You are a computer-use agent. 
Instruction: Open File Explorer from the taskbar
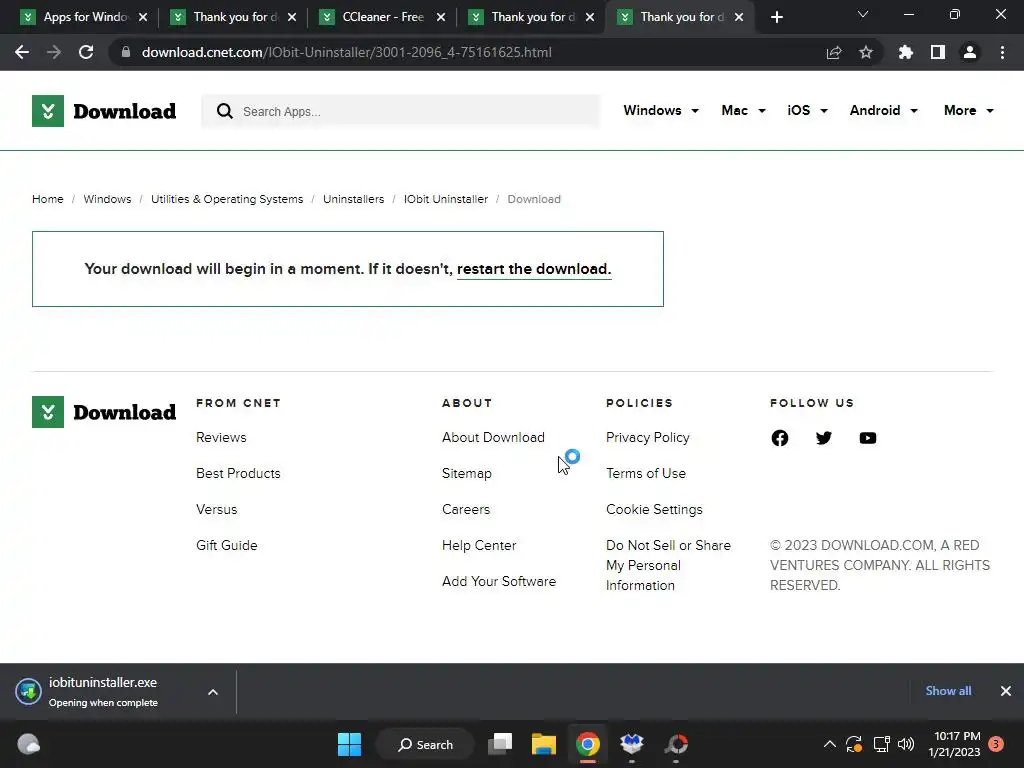pos(544,744)
